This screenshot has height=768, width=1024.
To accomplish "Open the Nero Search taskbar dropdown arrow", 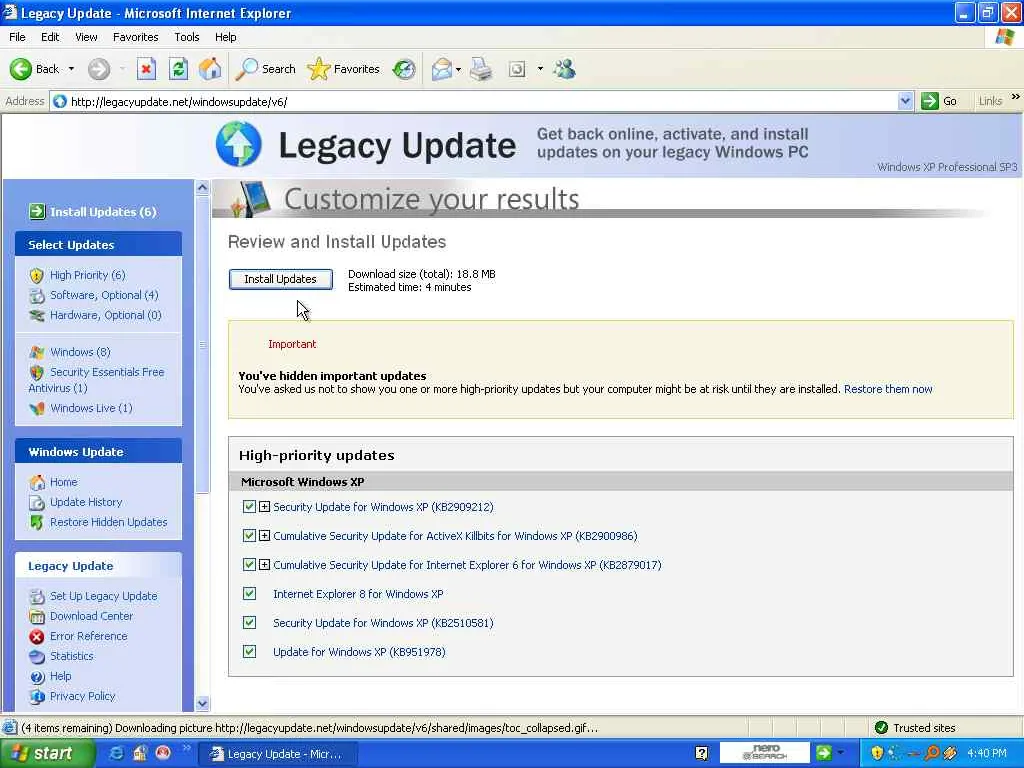I will pyautogui.click(x=840, y=753).
